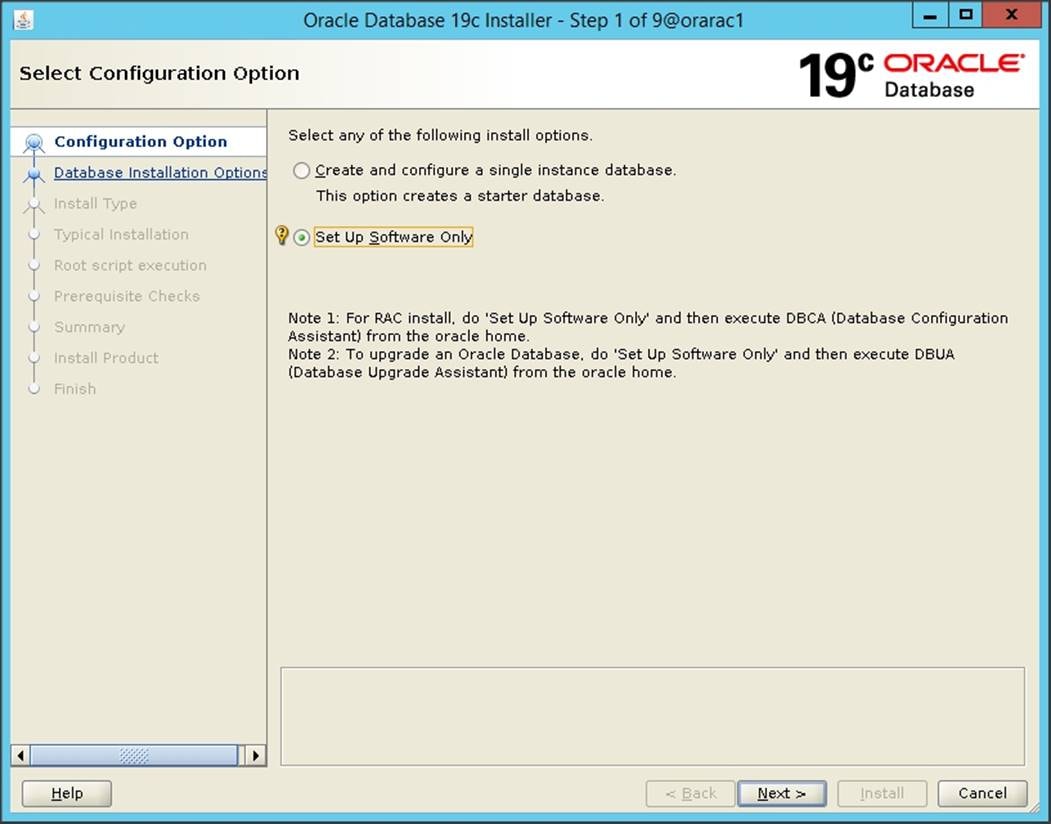Open the Help button
Image resolution: width=1051 pixels, height=824 pixels.
67,793
